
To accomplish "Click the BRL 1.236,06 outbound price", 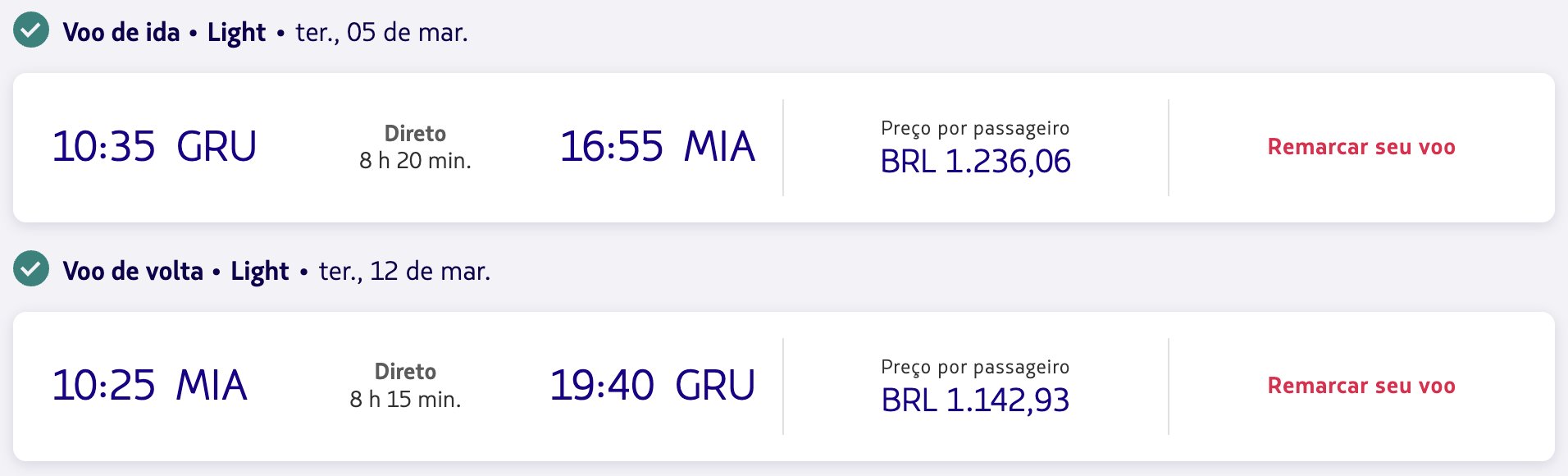I will click(975, 162).
